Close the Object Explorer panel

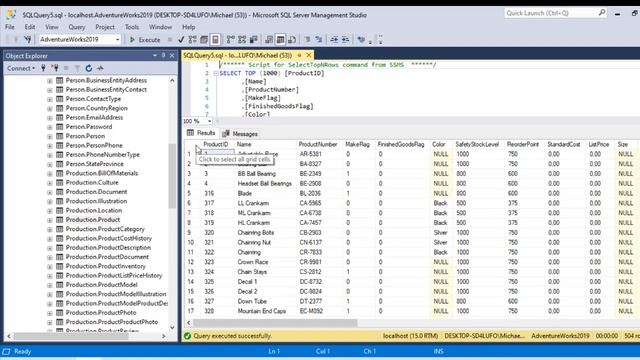tap(172, 56)
